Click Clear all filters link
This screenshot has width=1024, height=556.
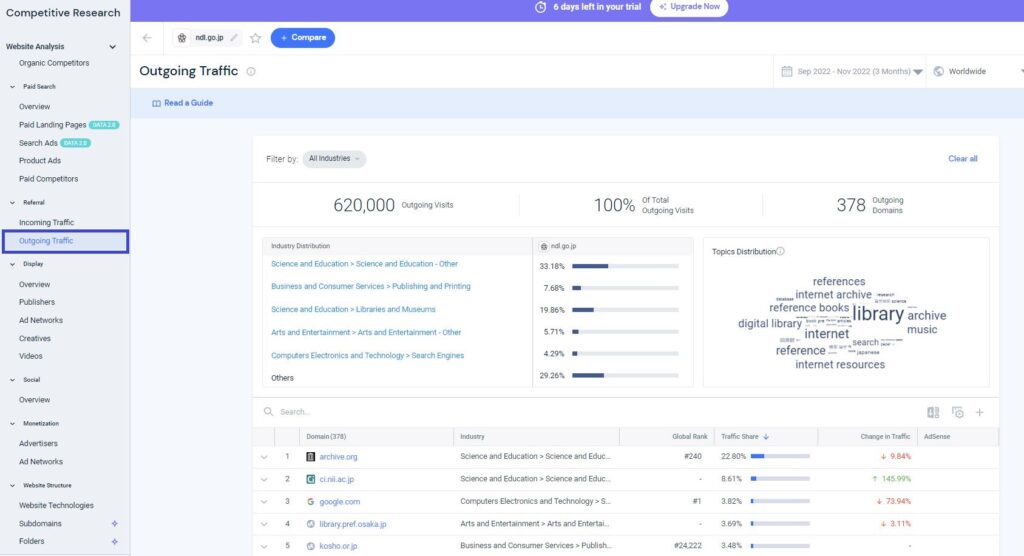[x=963, y=159]
